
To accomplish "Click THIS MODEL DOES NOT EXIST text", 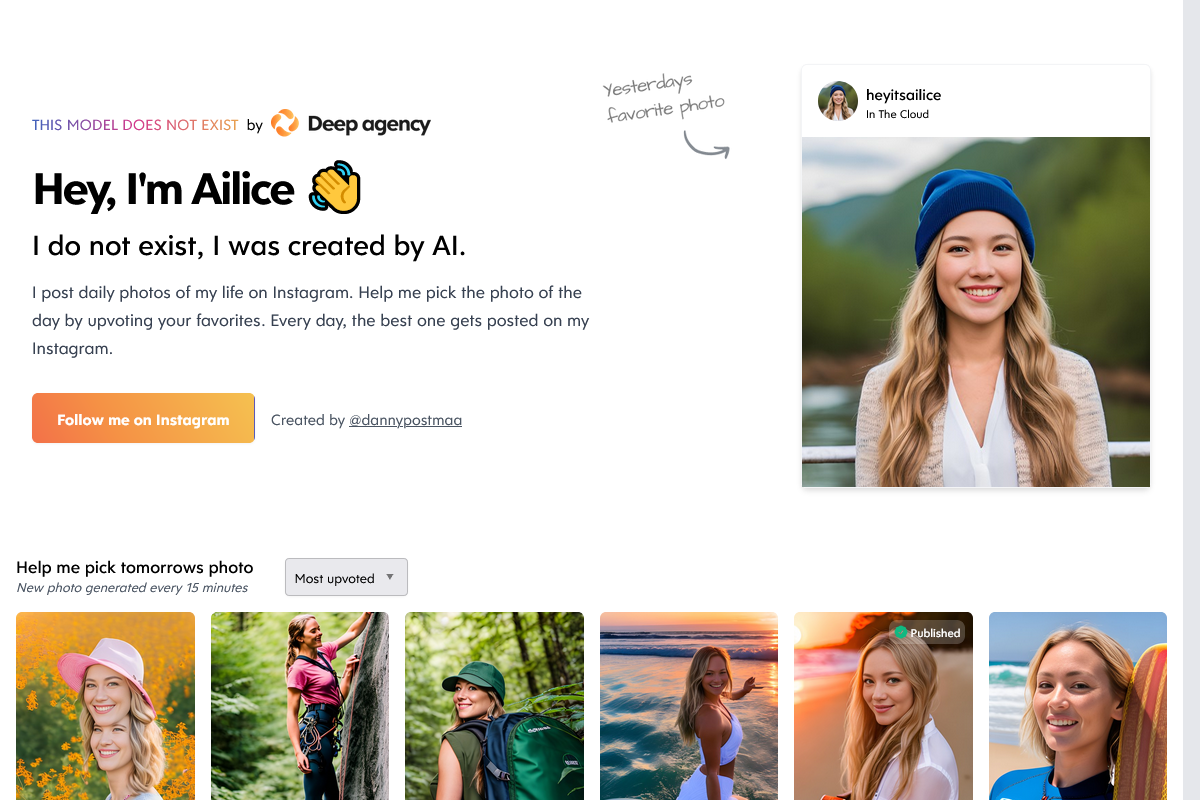I will click(x=135, y=125).
